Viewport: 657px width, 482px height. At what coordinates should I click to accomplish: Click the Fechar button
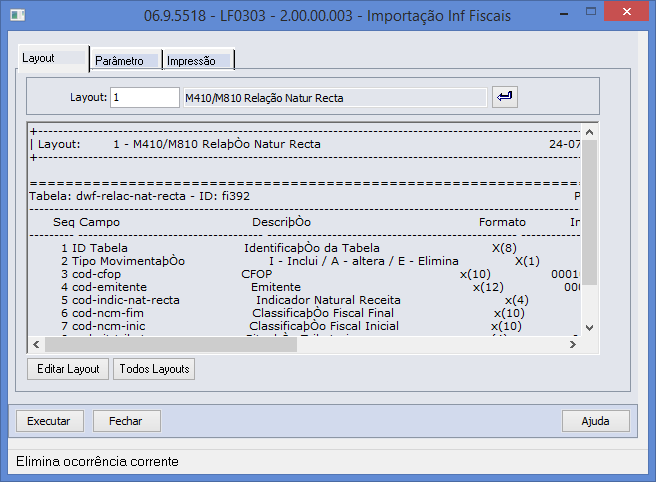(127, 421)
